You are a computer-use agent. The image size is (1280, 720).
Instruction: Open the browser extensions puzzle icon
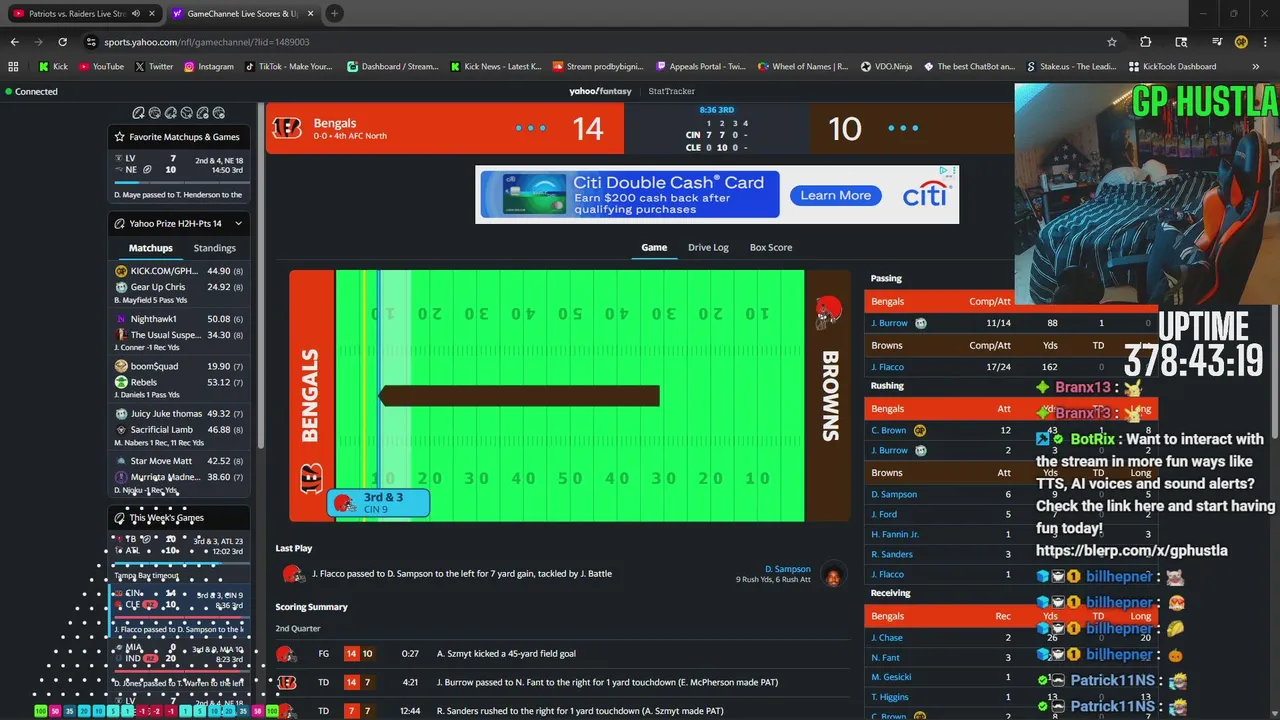tap(1146, 42)
